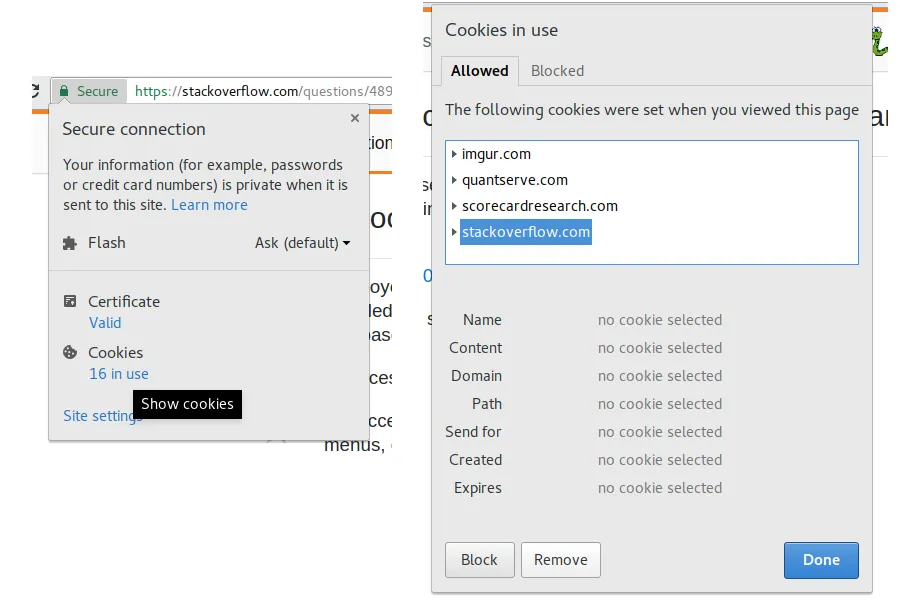The height and width of the screenshot is (607, 900).
Task: Click the Flash puzzle piece icon
Action: pos(70,243)
